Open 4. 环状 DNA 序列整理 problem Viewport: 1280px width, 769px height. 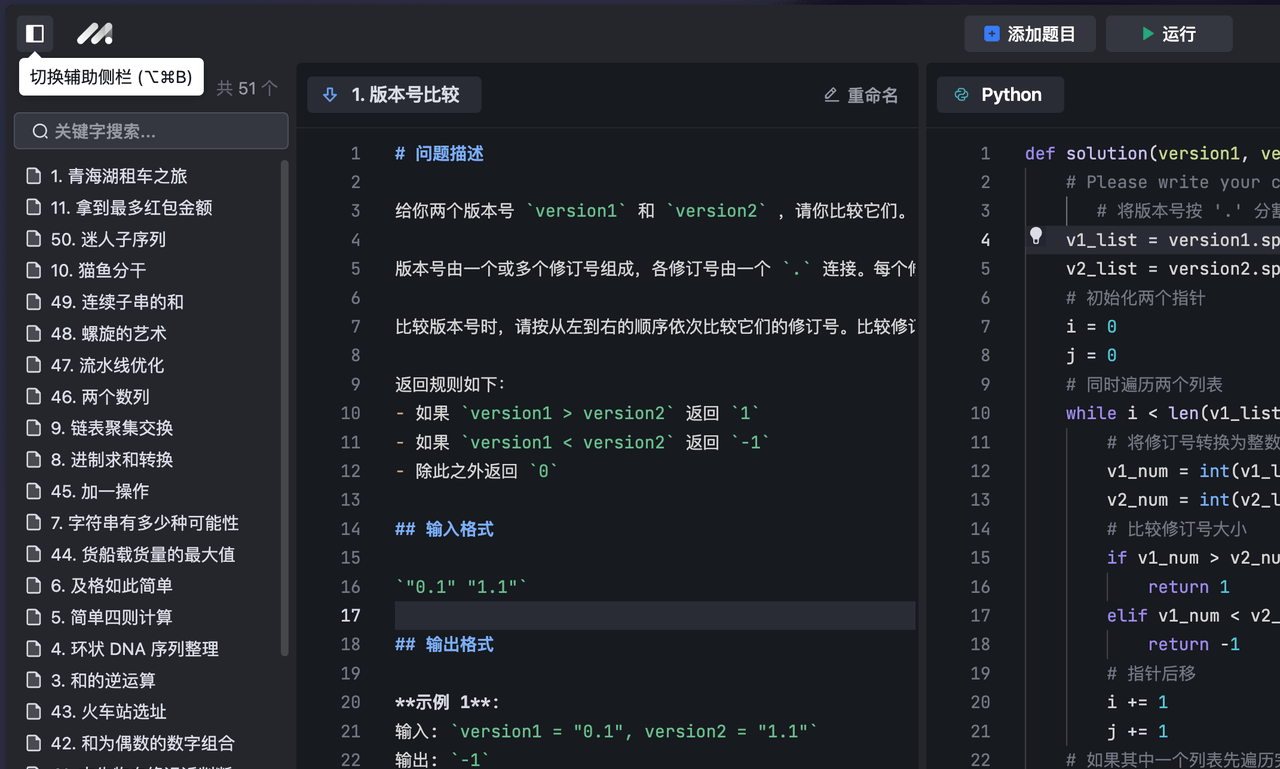tap(134, 649)
